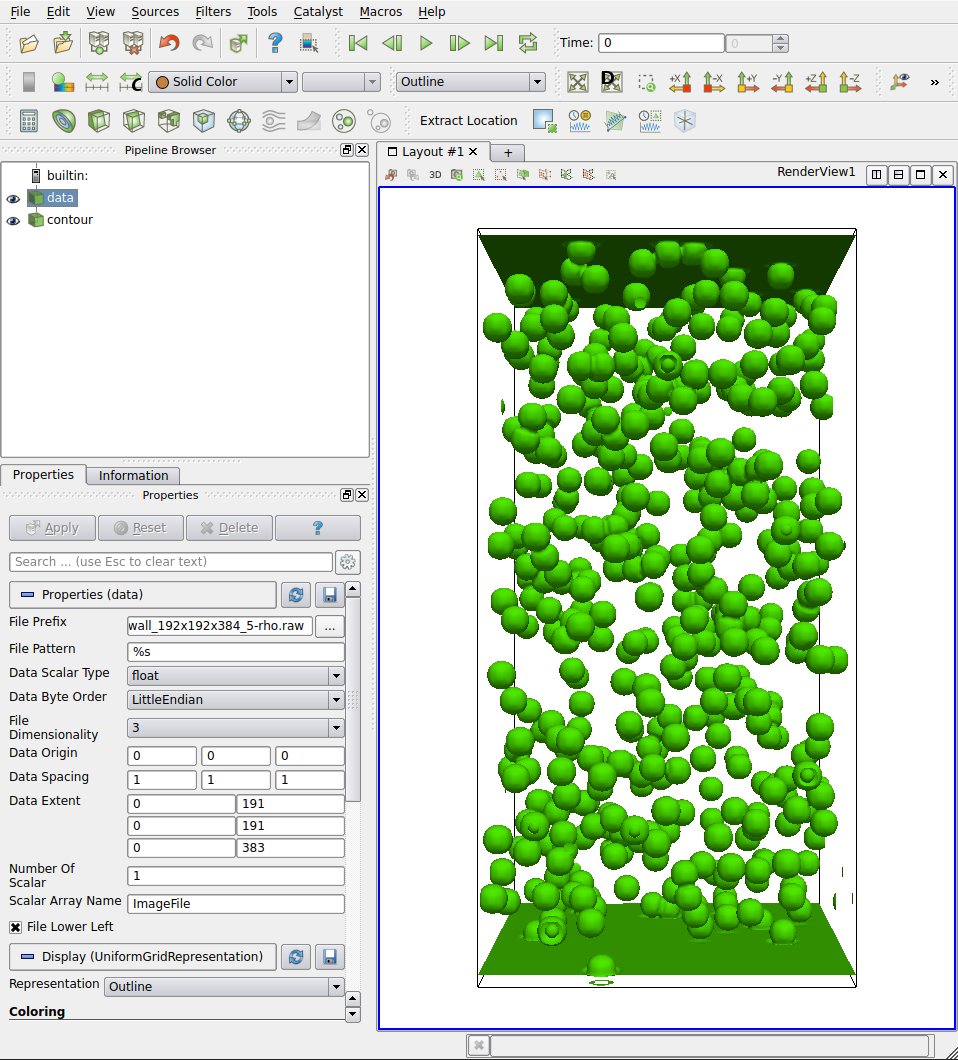The height and width of the screenshot is (1060, 958).
Task: Click the Delete button
Action: [x=229, y=528]
